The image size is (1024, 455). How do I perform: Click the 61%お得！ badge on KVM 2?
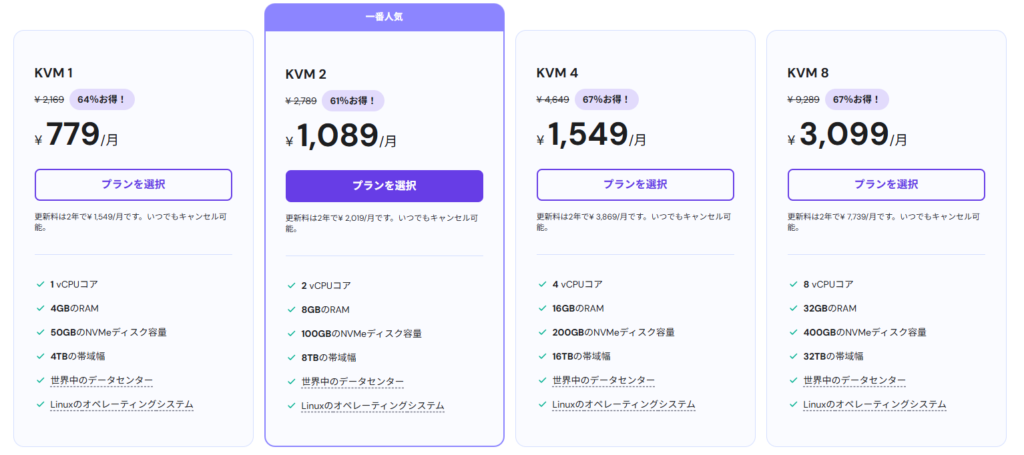tap(354, 101)
